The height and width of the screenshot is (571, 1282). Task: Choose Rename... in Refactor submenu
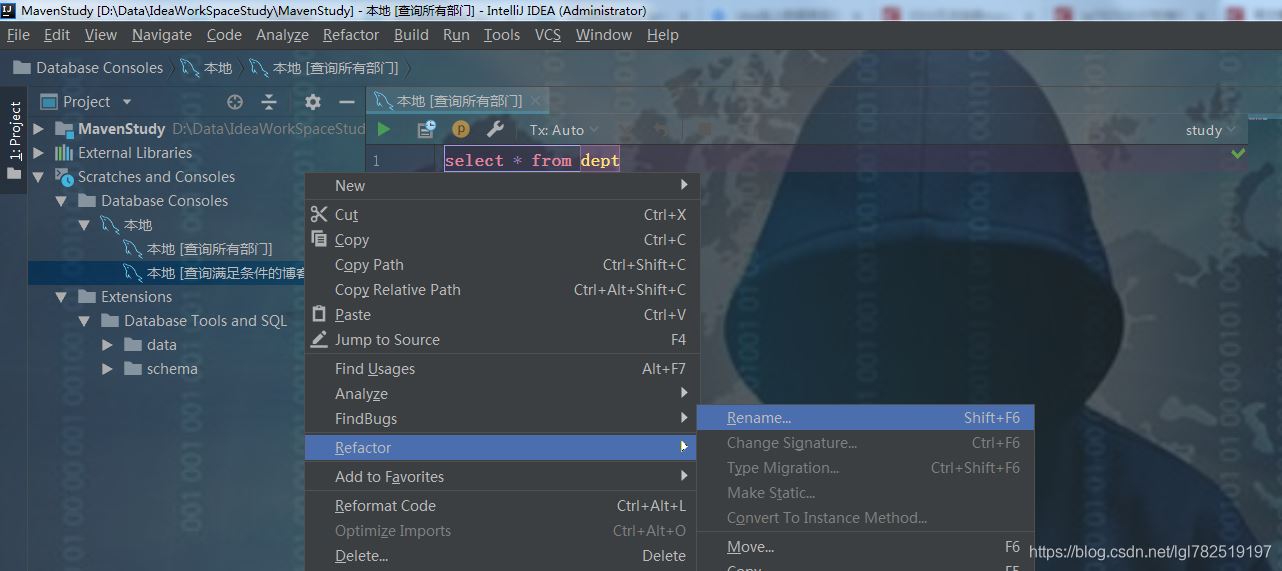865,418
